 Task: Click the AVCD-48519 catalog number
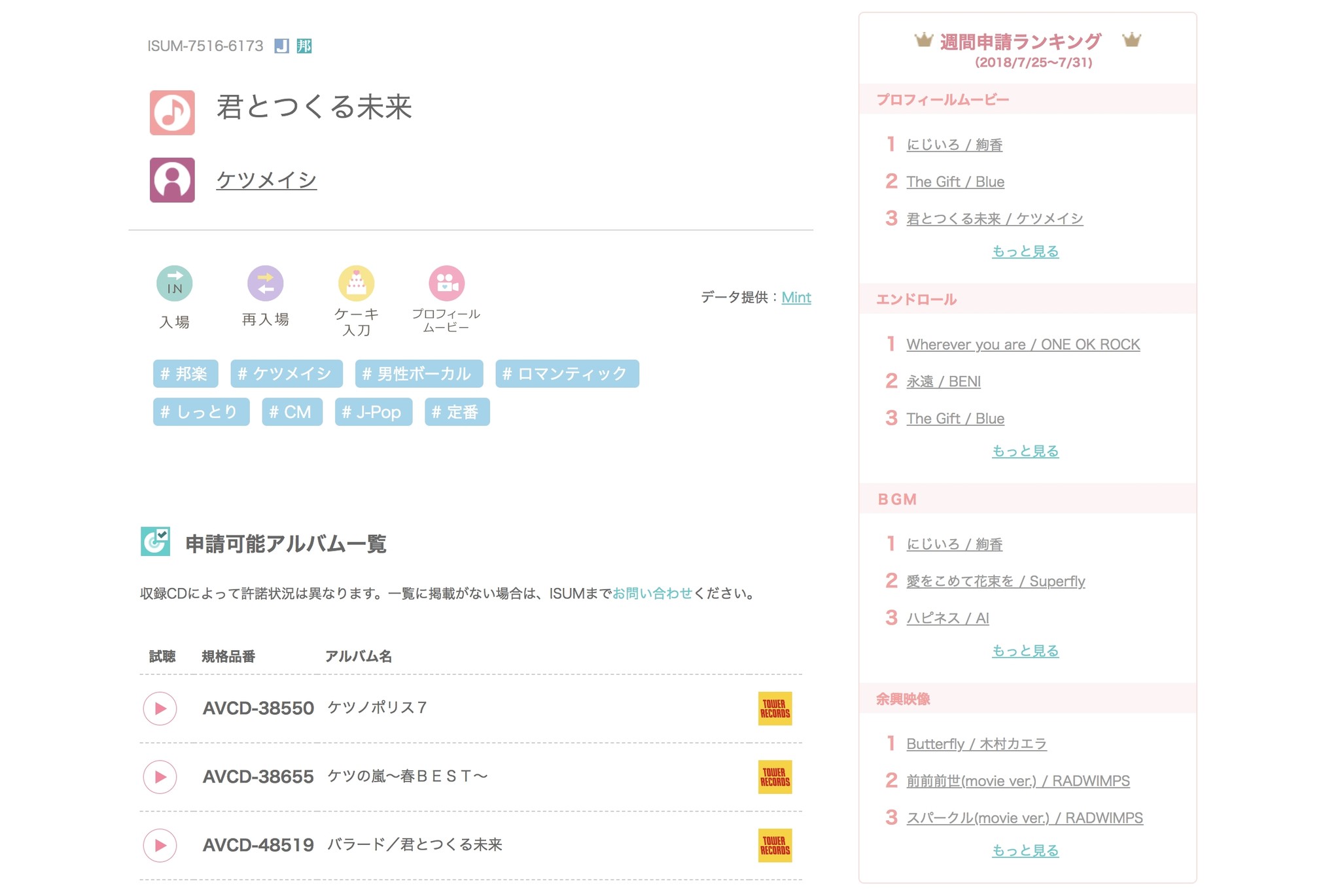[x=258, y=846]
